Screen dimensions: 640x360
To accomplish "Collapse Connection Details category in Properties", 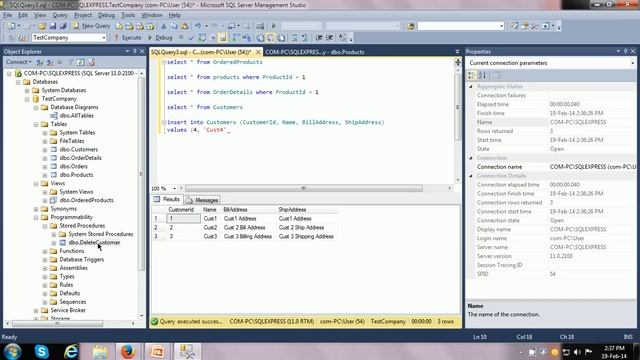I will pyautogui.click(x=471, y=176).
